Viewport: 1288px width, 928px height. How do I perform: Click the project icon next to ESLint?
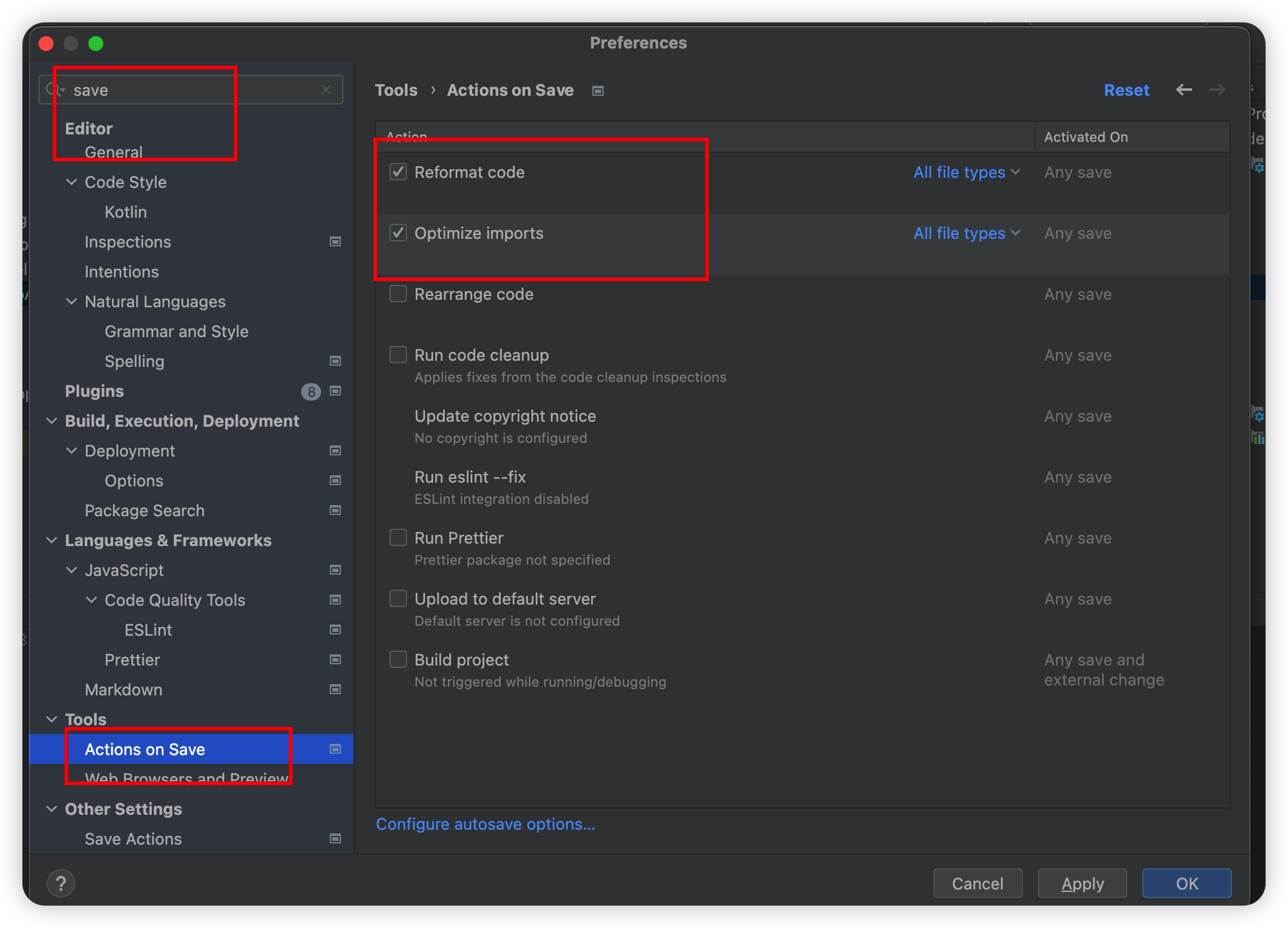click(335, 629)
